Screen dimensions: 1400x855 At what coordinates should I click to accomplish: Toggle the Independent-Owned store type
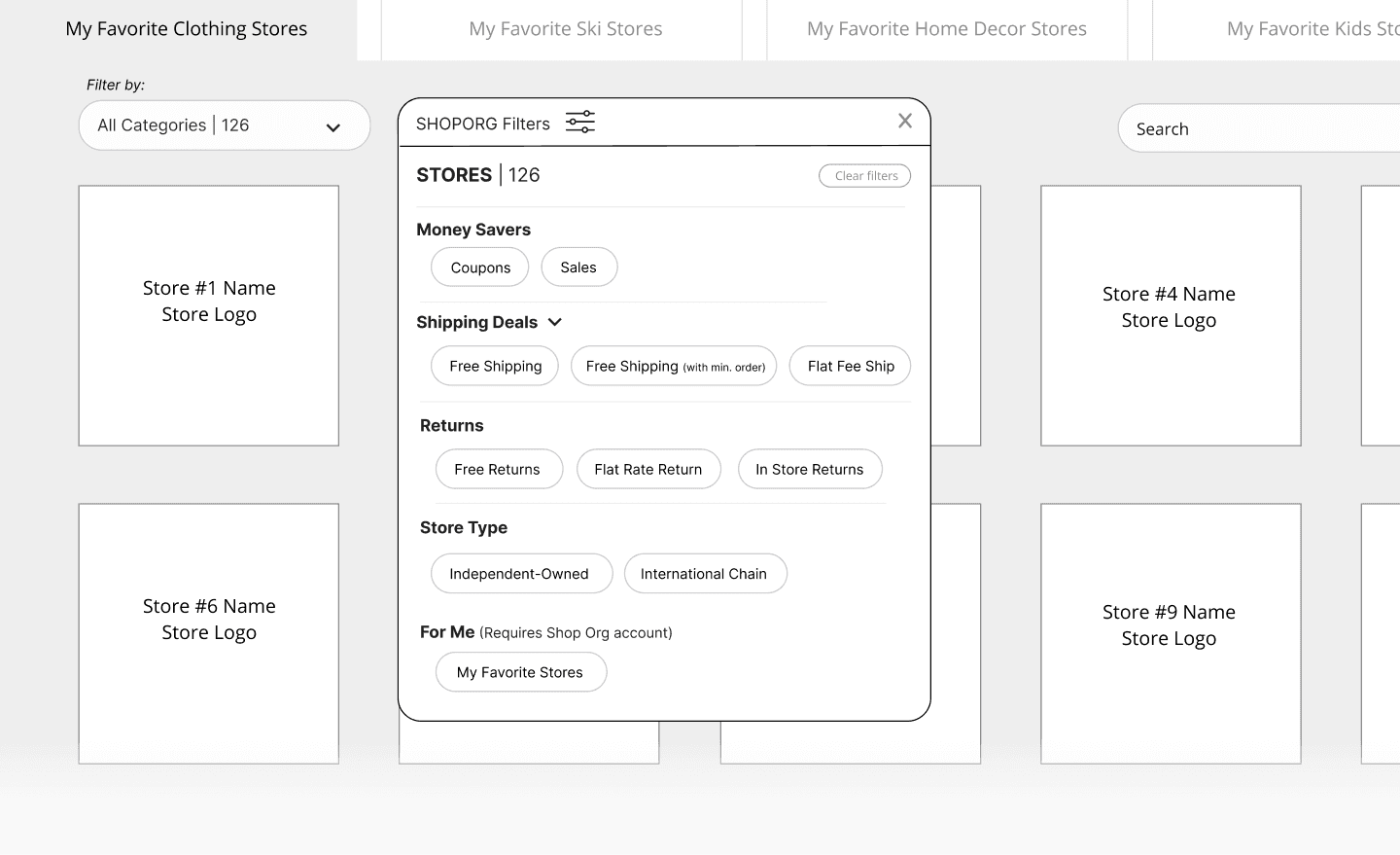pyautogui.click(x=521, y=574)
